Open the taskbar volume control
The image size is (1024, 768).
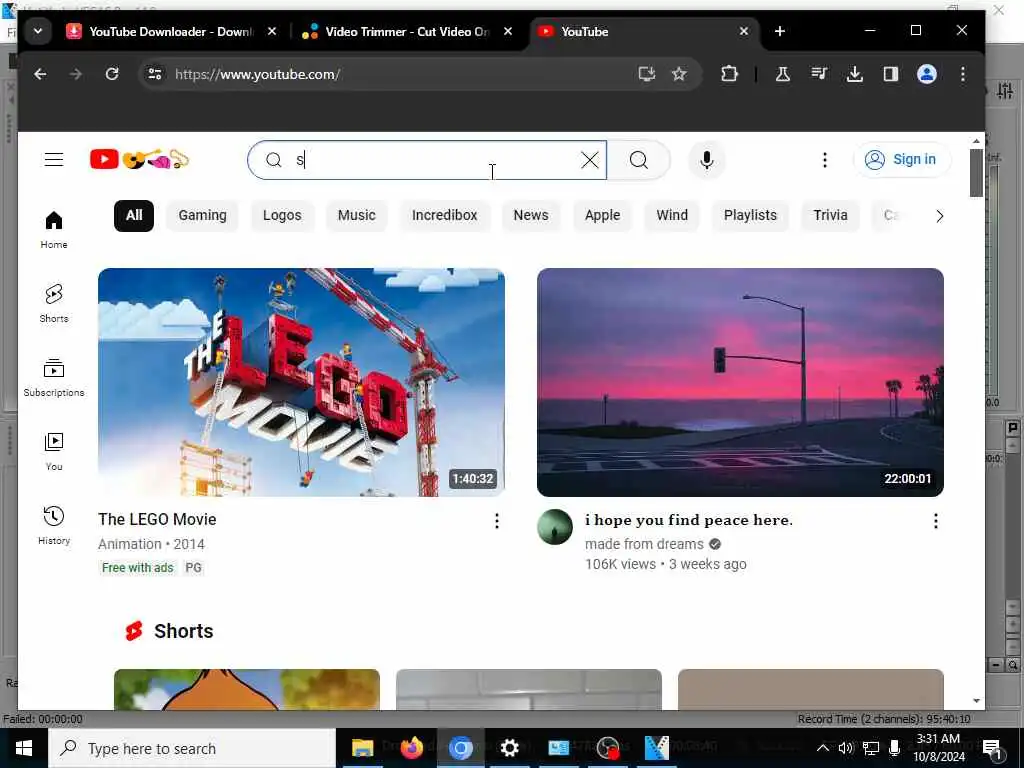pos(846,748)
